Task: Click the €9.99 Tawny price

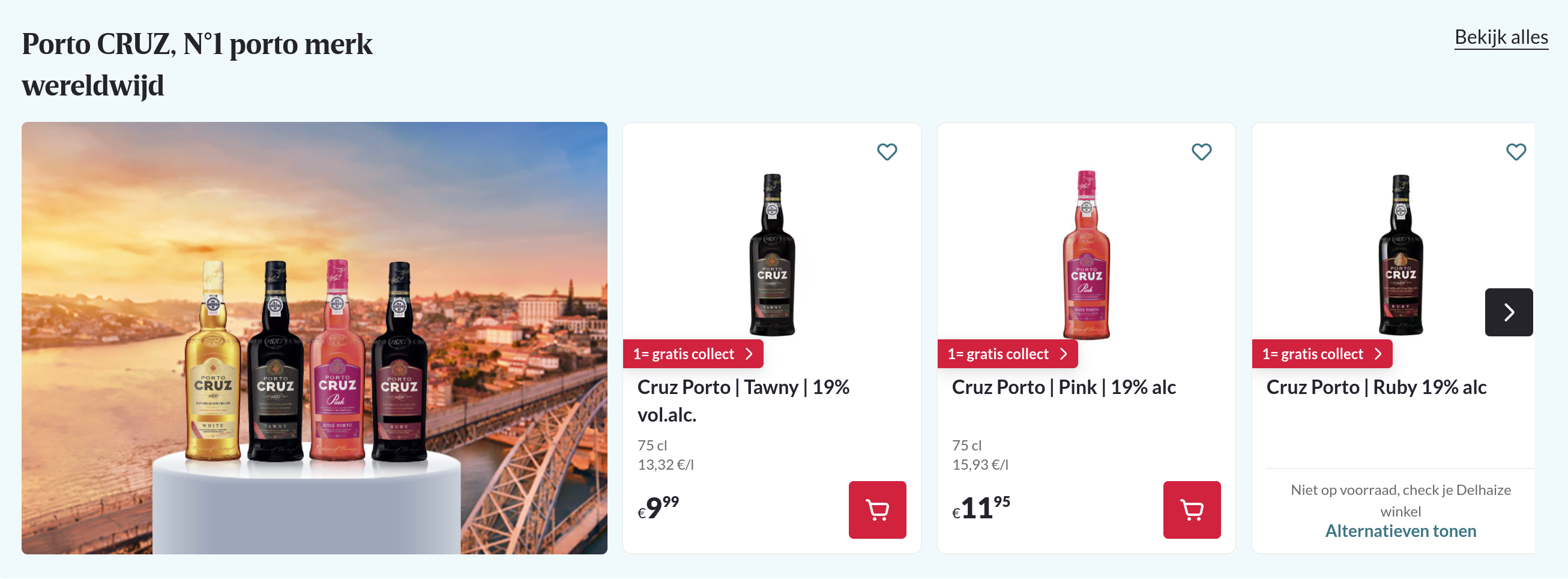Action: click(658, 508)
